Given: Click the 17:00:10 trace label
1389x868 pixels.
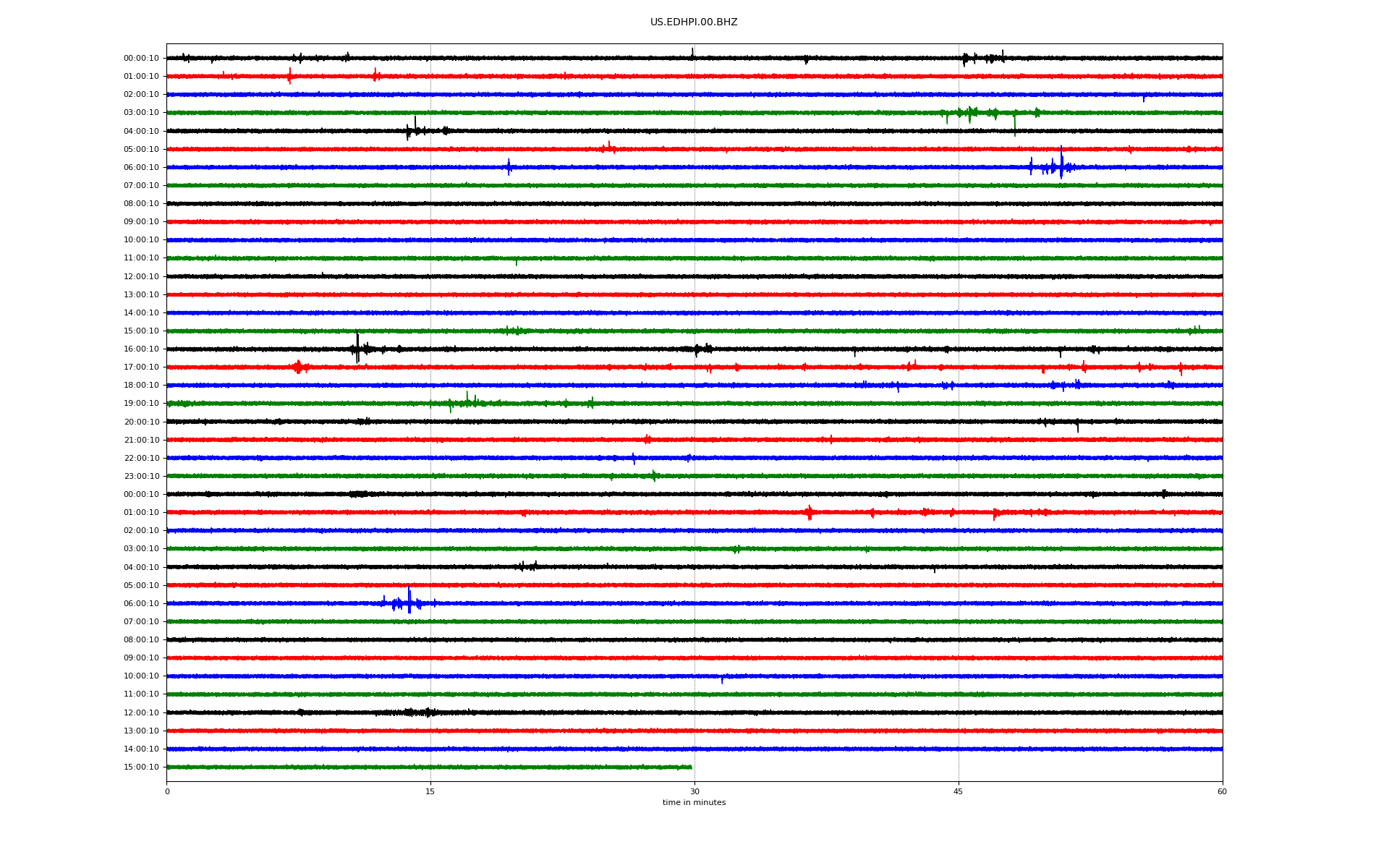Looking at the screenshot, I should (141, 367).
